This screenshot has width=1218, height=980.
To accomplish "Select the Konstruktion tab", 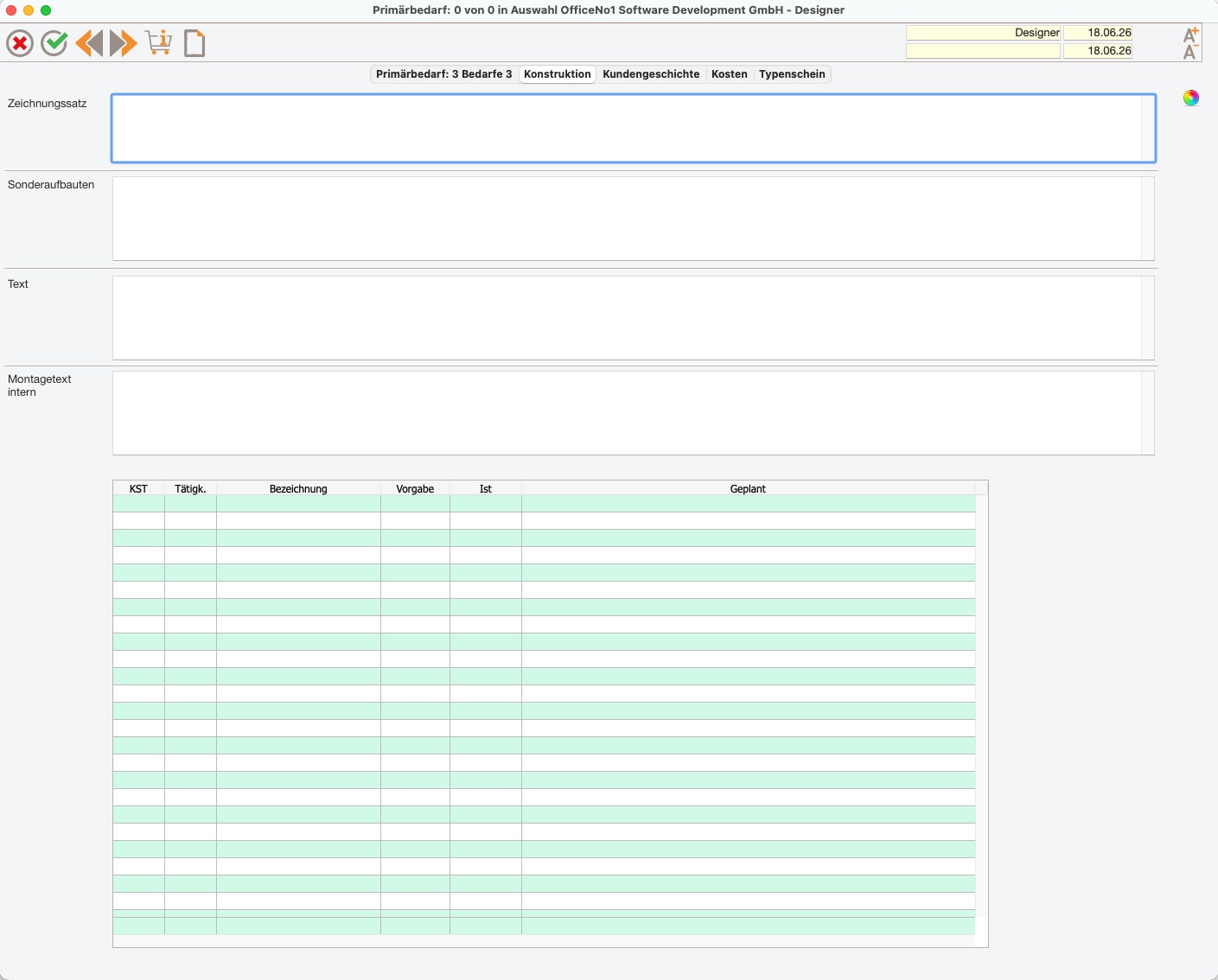I will click(558, 74).
